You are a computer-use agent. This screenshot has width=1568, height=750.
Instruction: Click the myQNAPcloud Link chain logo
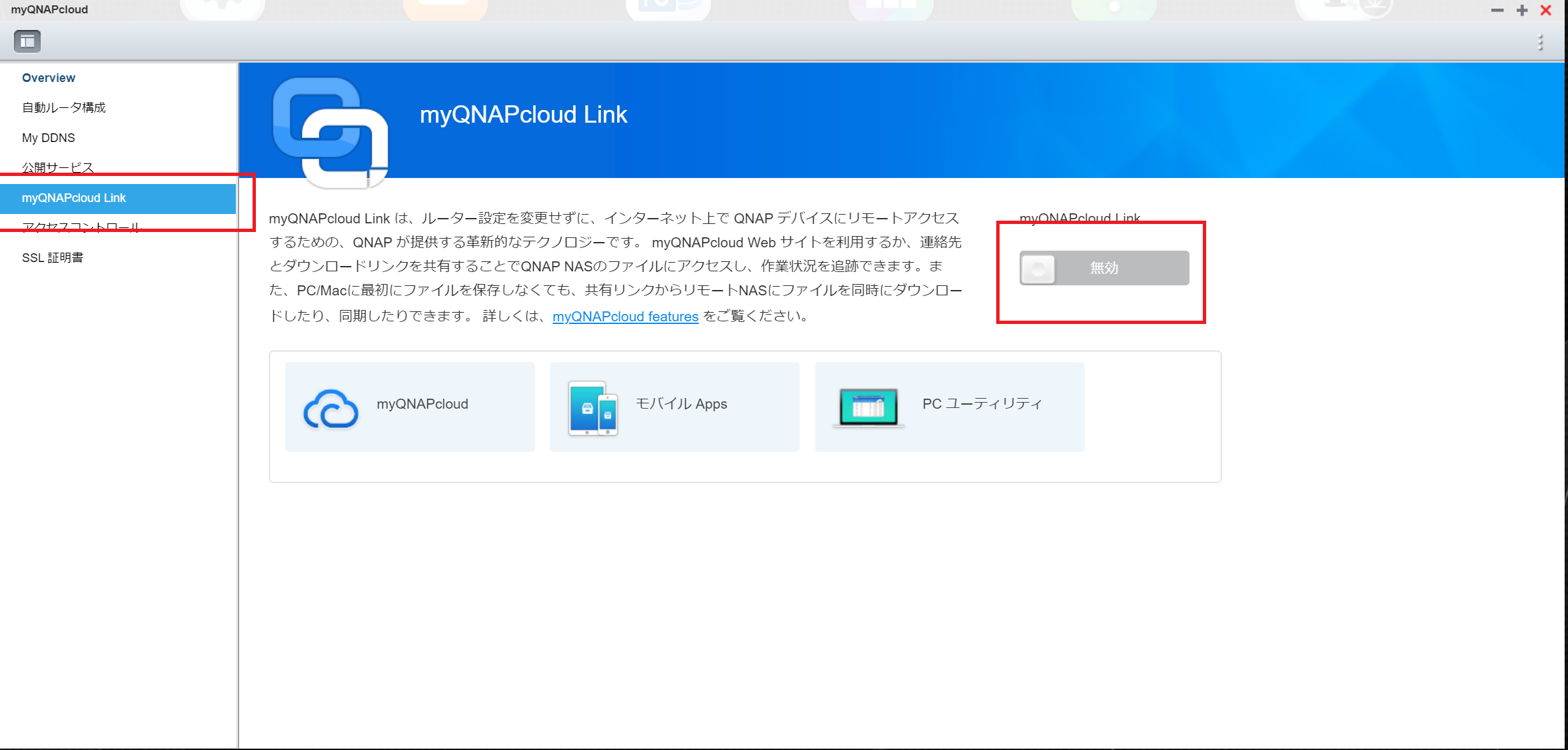(331, 132)
